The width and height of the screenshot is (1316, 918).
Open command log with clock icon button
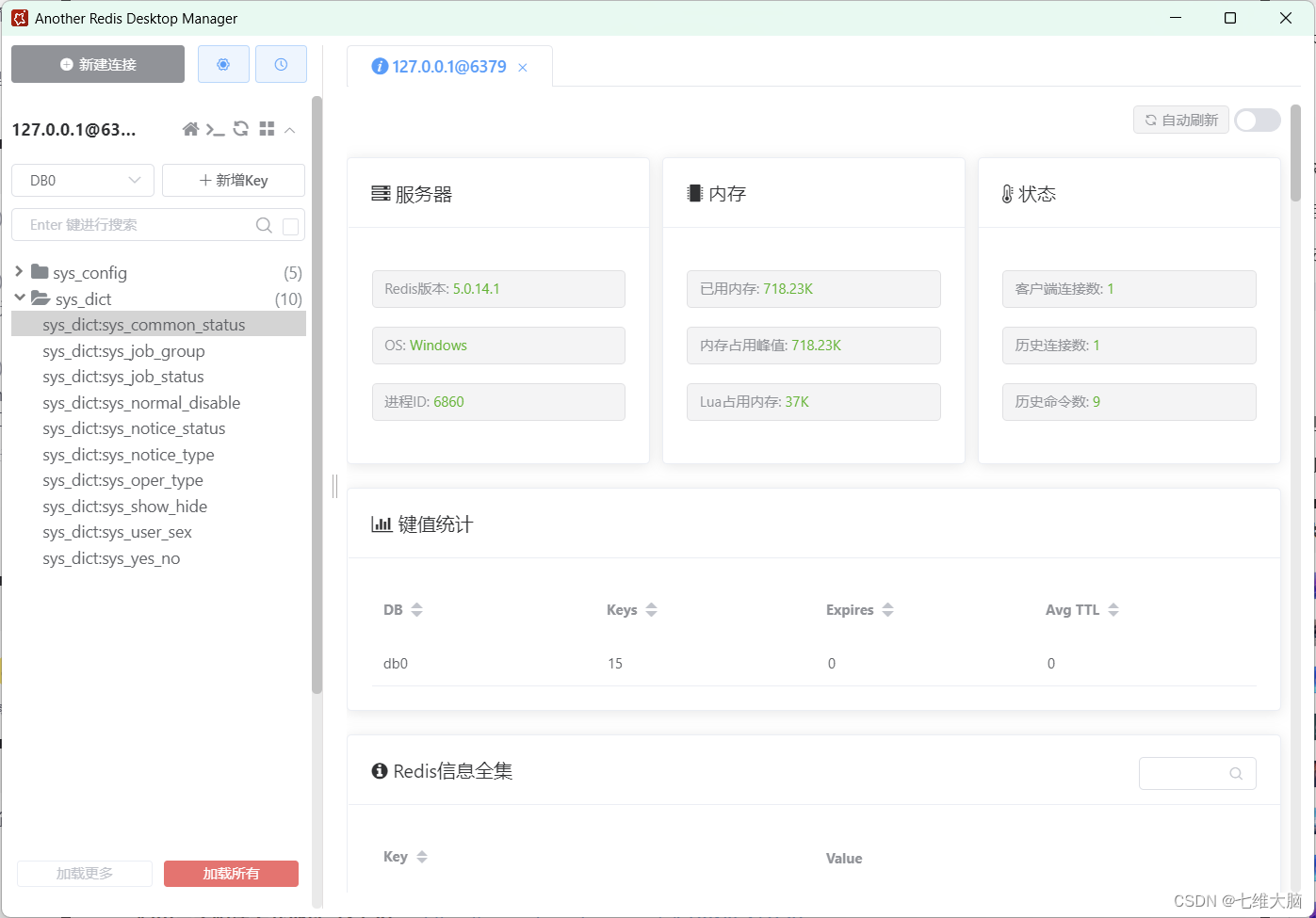click(281, 64)
